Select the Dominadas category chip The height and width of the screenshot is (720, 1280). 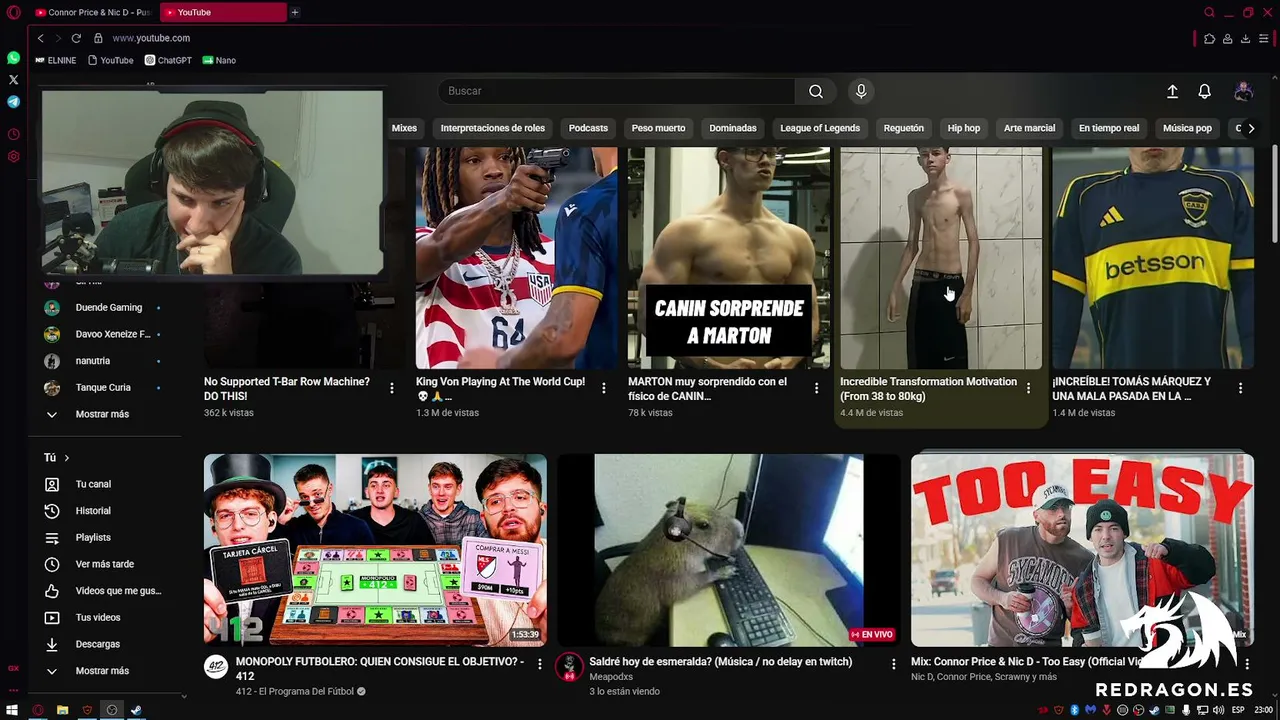pos(733,128)
